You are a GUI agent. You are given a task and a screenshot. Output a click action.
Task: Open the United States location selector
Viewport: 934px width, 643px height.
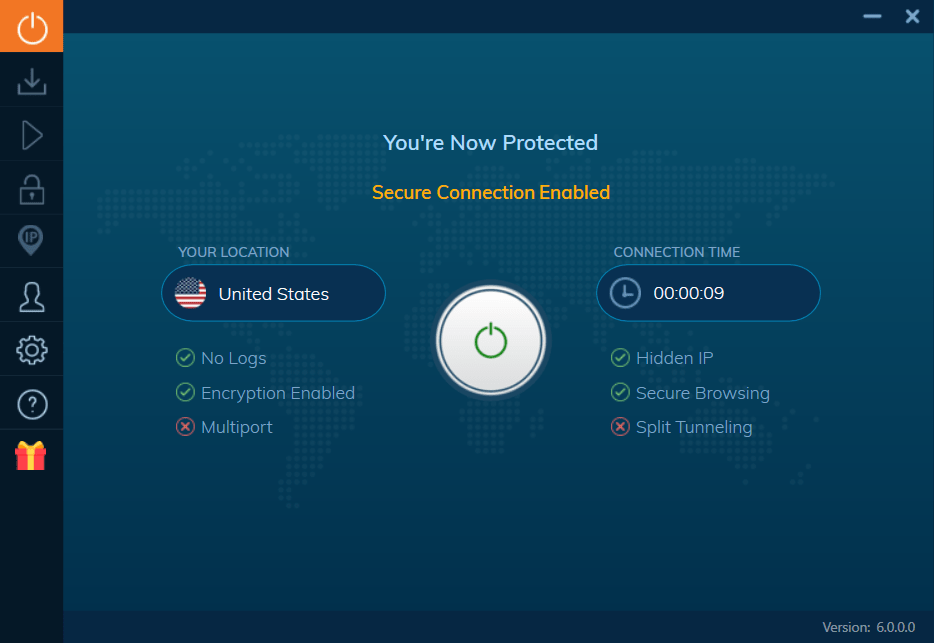273,292
